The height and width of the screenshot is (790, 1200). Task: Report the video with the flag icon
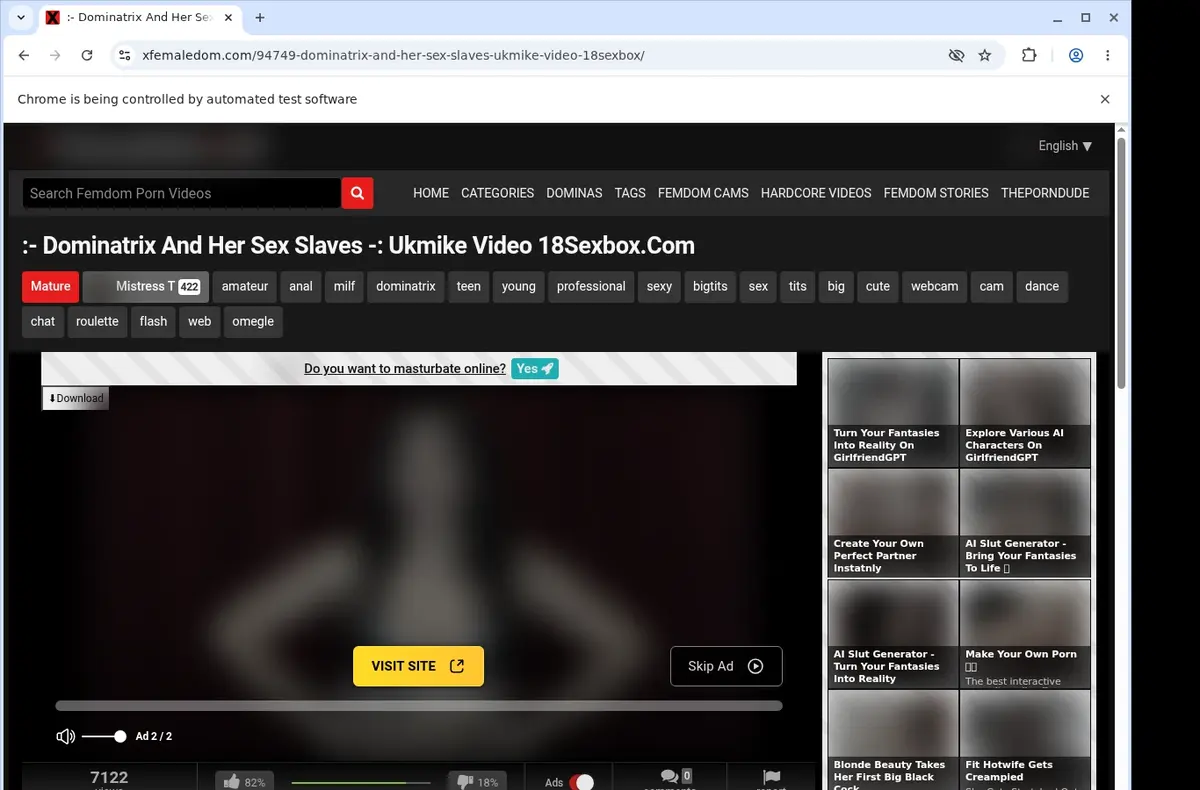(771, 777)
